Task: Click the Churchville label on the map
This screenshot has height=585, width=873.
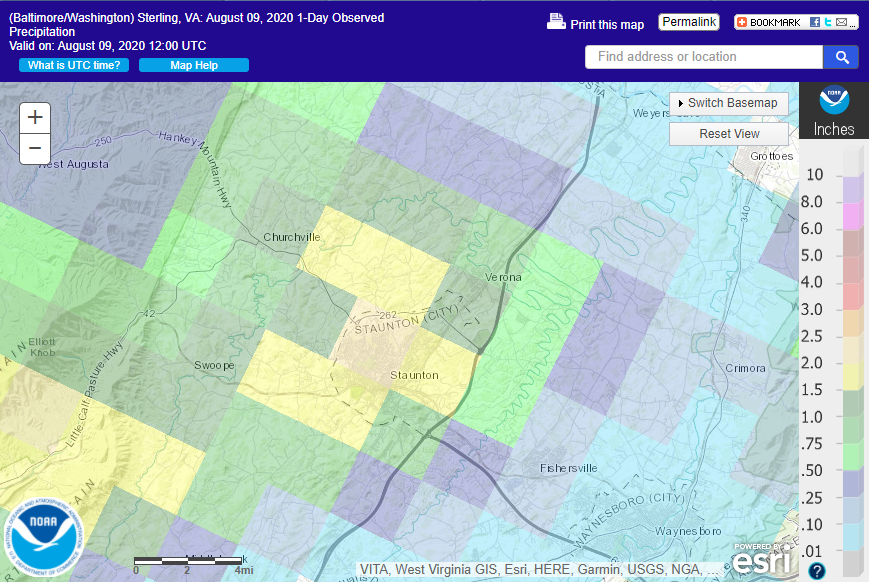Action: (x=293, y=238)
